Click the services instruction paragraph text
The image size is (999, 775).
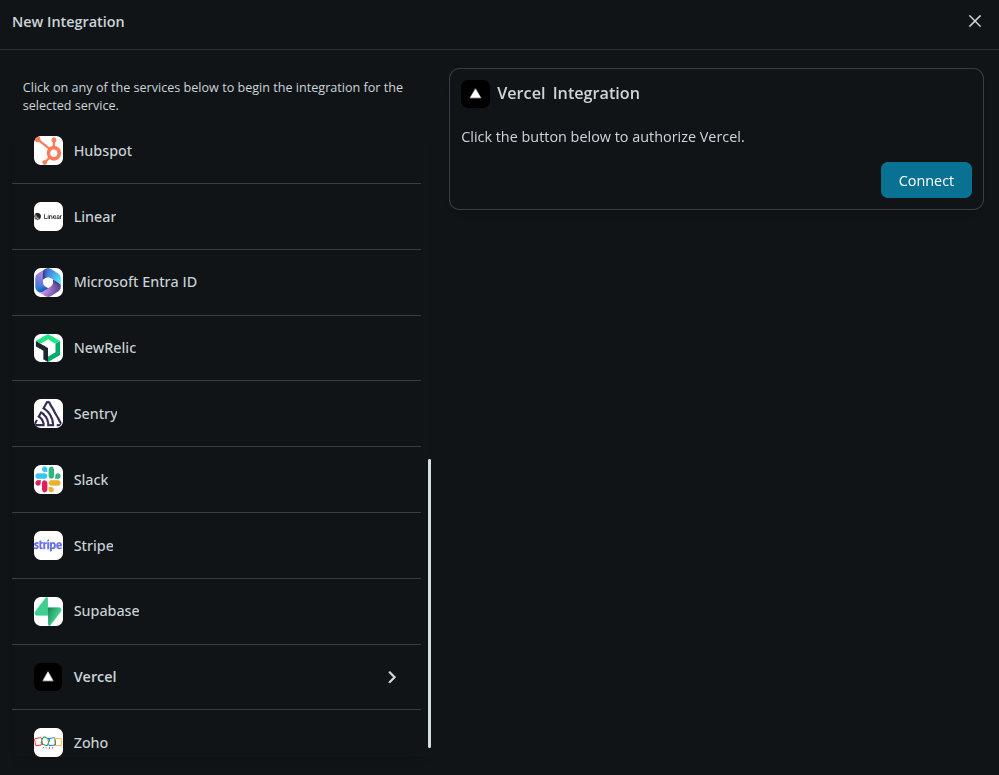click(x=213, y=96)
